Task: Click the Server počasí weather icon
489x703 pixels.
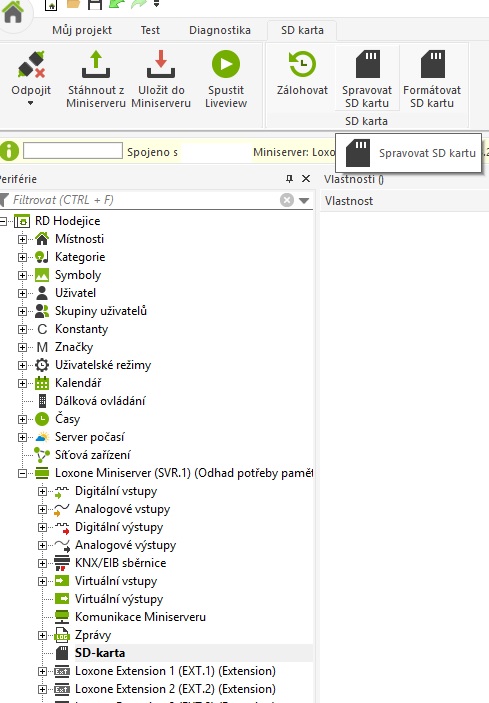Action: (x=42, y=437)
